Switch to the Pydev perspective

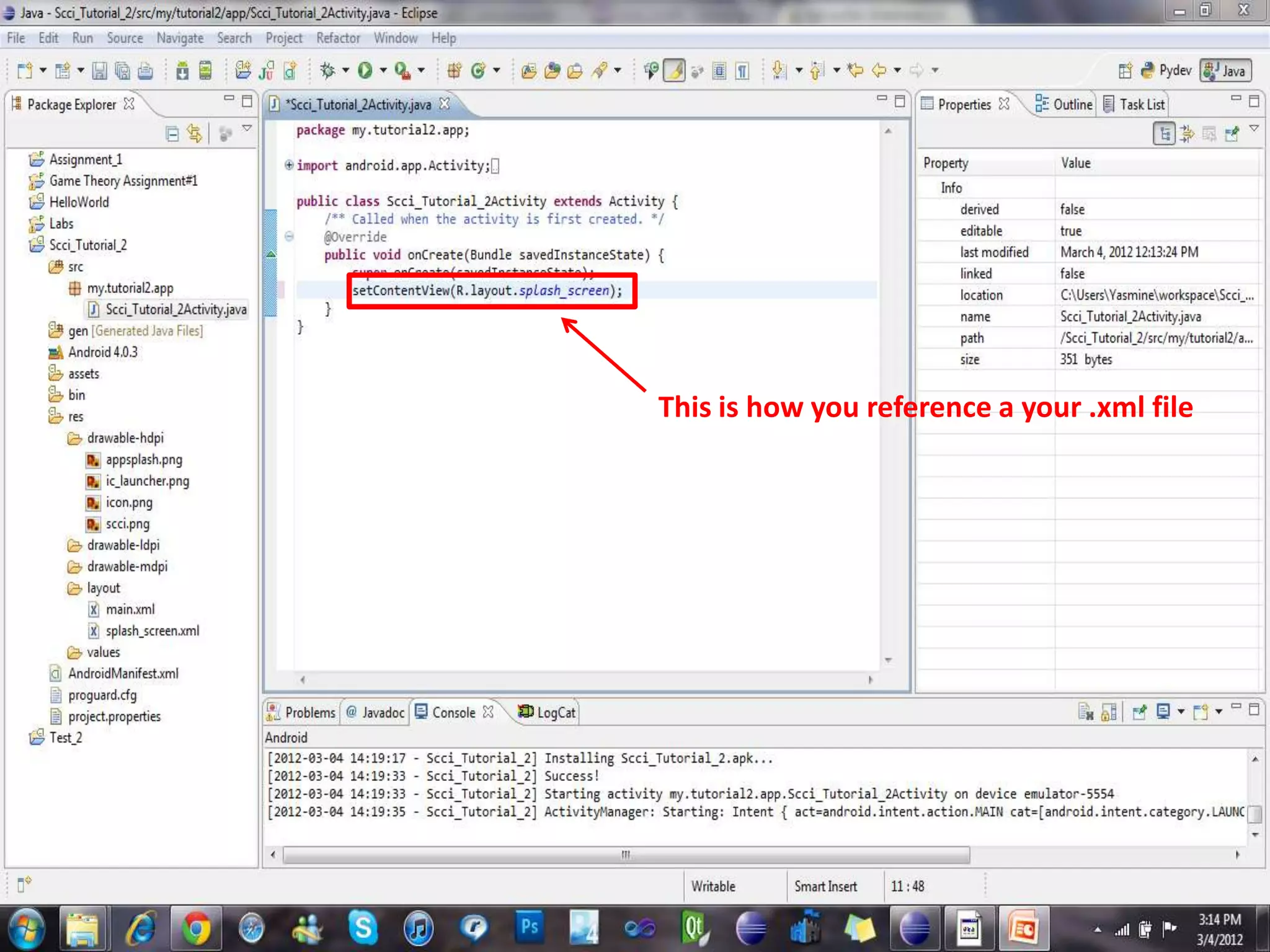(1166, 71)
